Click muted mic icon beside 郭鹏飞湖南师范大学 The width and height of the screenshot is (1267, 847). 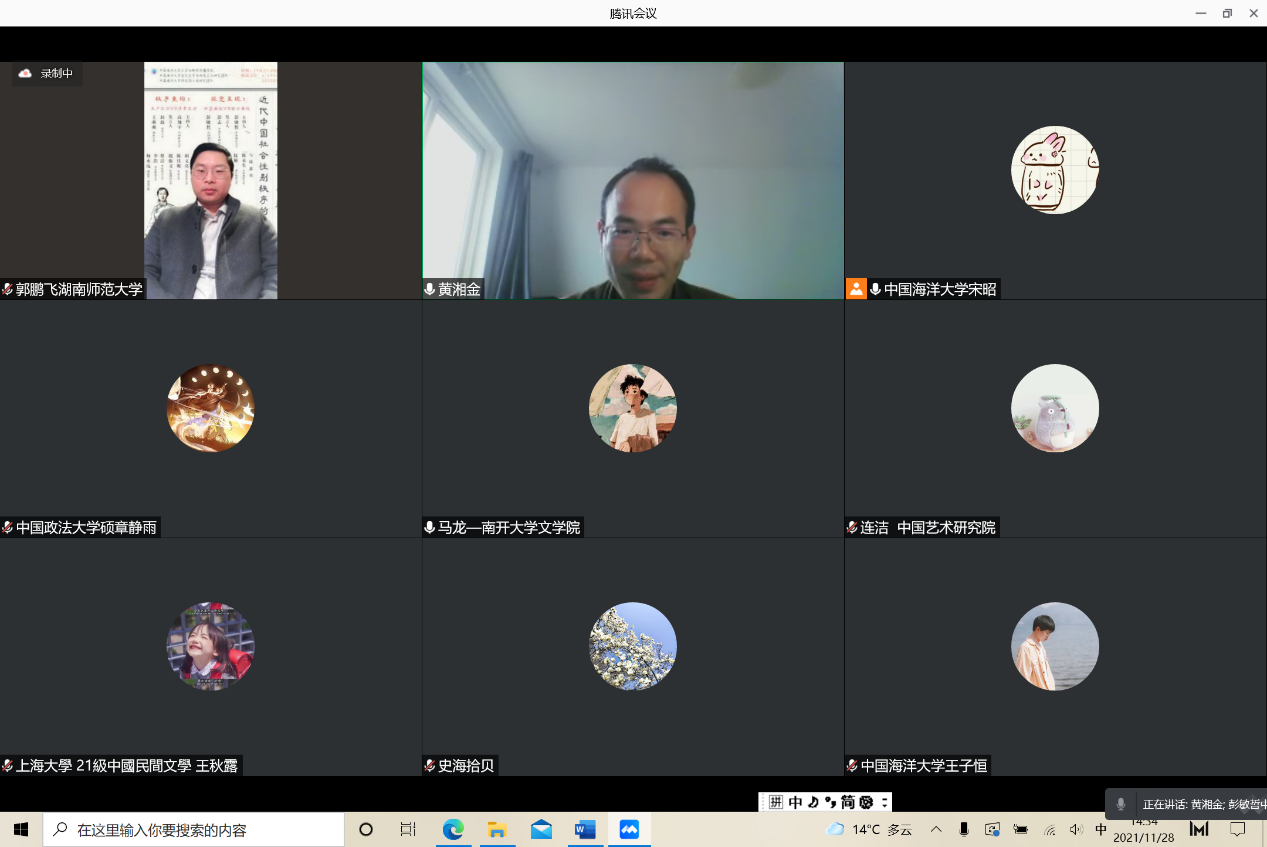[x=8, y=289]
